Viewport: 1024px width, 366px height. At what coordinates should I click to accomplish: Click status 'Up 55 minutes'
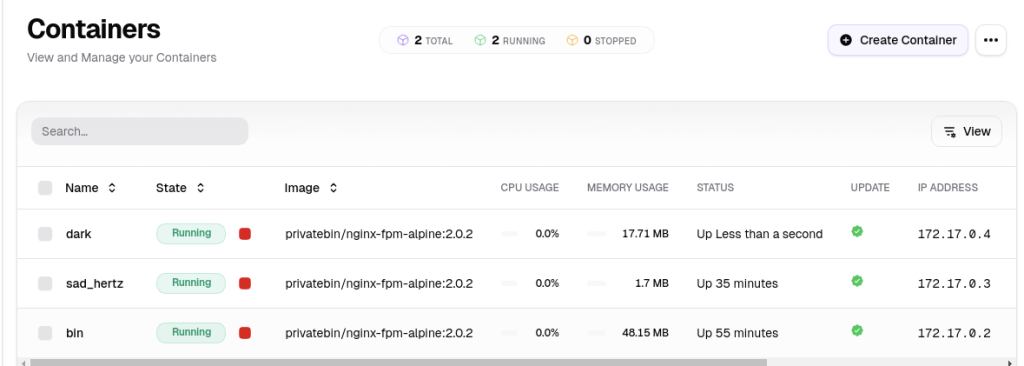(x=737, y=333)
